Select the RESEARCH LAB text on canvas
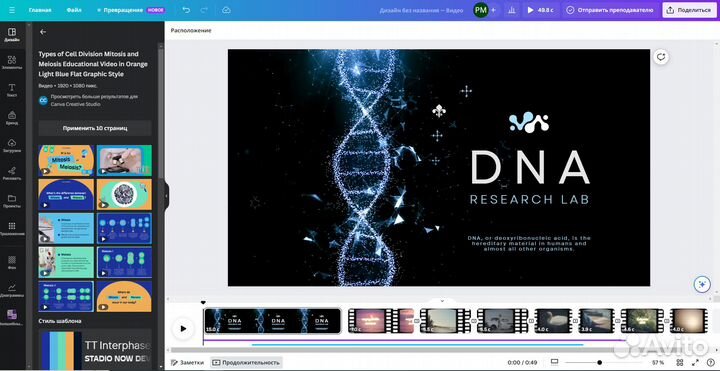This screenshot has width=720, height=371. coord(529,199)
